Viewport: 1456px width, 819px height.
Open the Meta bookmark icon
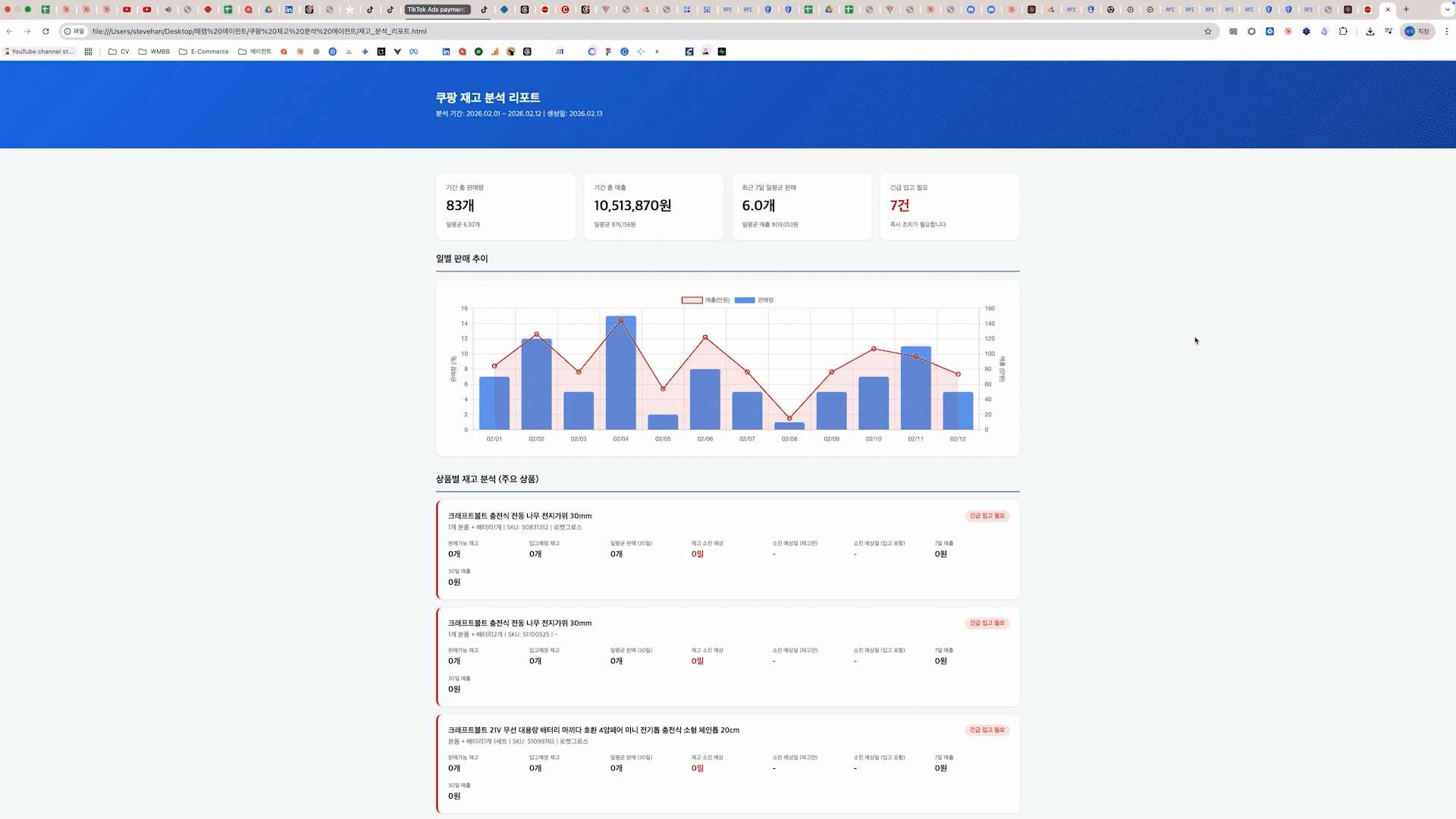tap(413, 52)
